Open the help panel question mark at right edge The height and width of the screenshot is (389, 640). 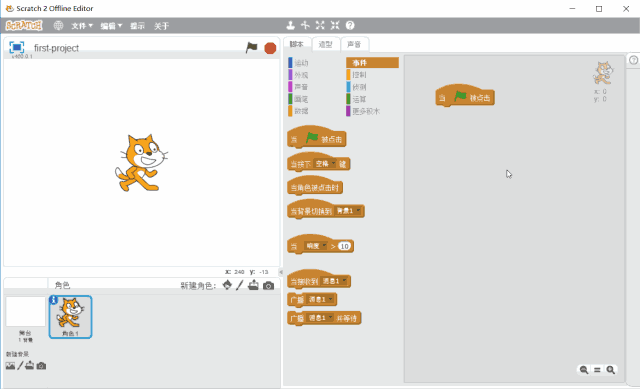click(x=633, y=60)
